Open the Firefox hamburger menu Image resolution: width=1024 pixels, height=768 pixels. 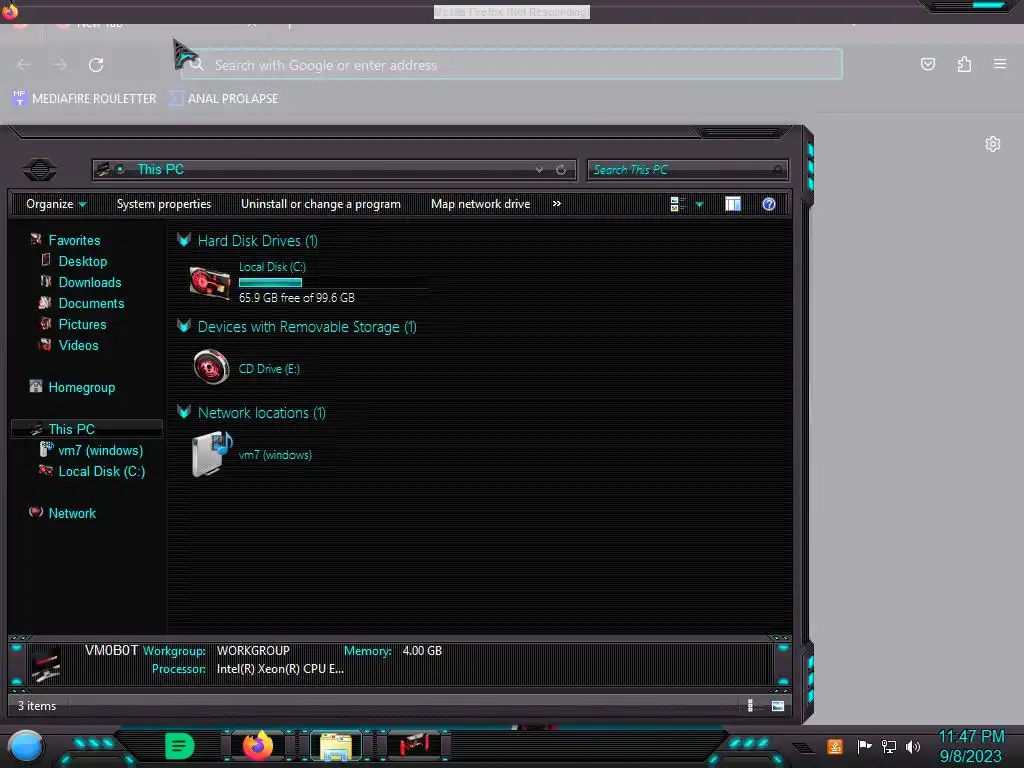1000,63
